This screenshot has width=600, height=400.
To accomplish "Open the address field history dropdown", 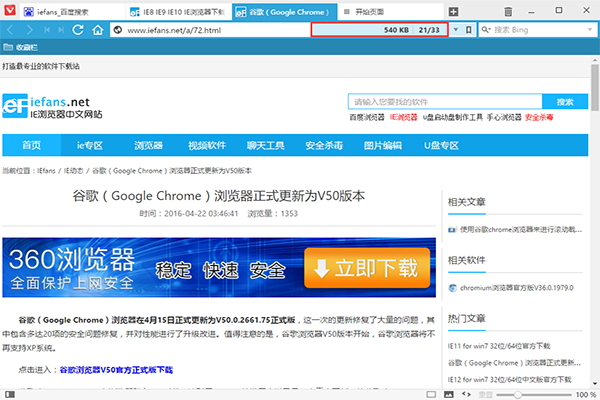I will point(456,30).
